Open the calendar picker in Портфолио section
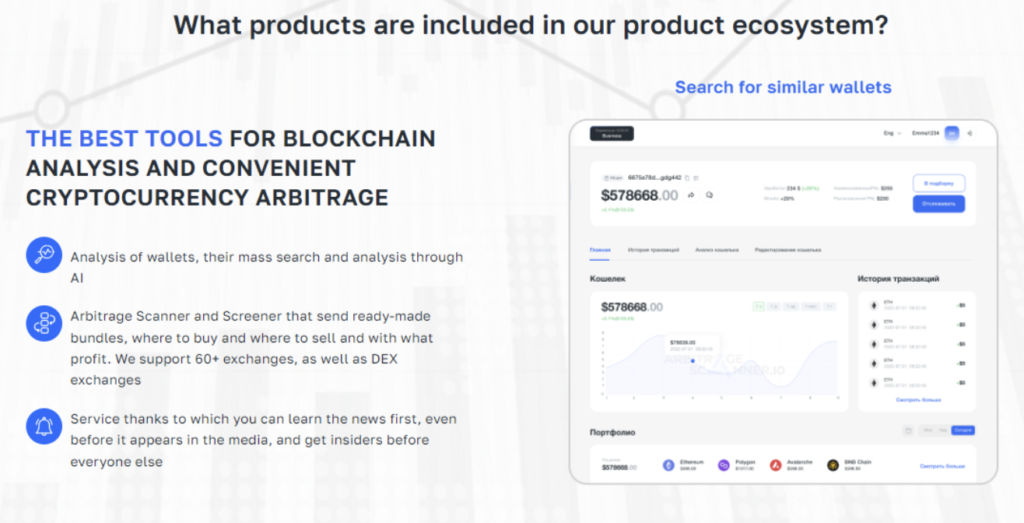The width and height of the screenshot is (1024, 523). (x=908, y=430)
